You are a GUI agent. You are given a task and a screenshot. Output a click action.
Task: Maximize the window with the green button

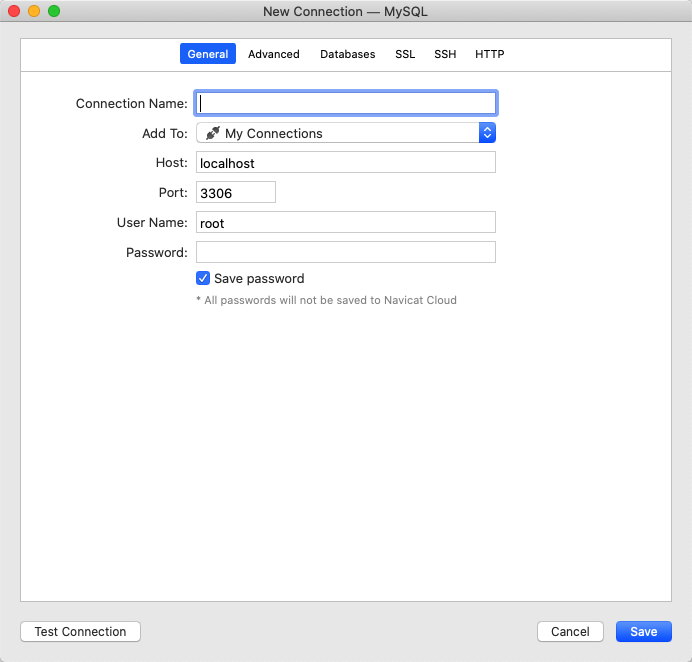tap(54, 11)
